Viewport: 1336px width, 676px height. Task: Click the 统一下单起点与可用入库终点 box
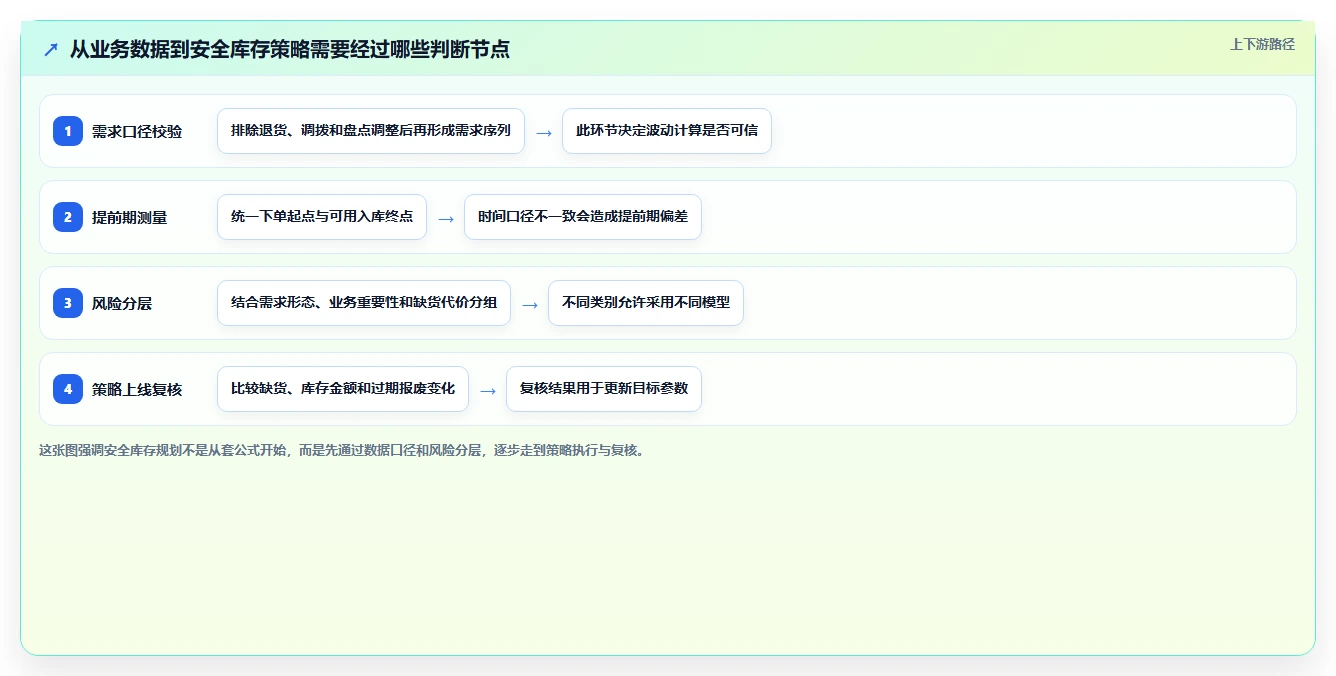coord(322,217)
